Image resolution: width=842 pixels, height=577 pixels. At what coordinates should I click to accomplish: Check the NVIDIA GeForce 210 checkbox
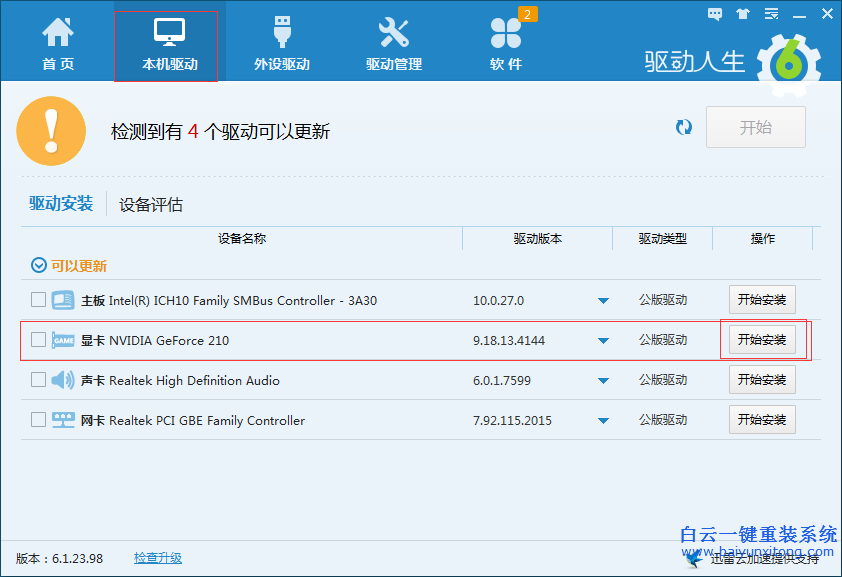(x=37, y=339)
